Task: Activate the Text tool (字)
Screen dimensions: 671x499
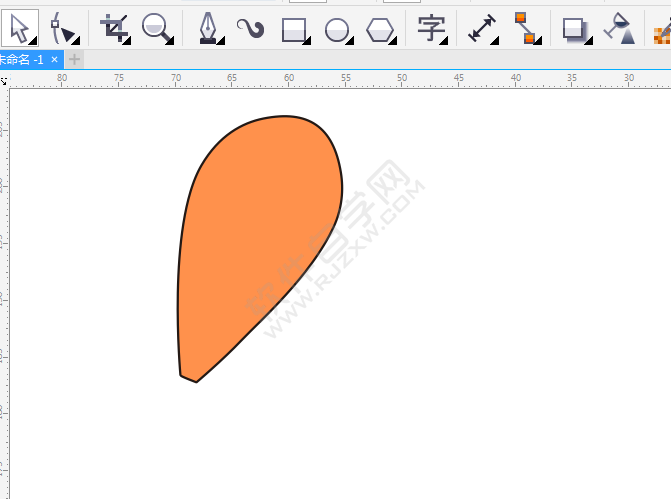Action: tap(431, 28)
